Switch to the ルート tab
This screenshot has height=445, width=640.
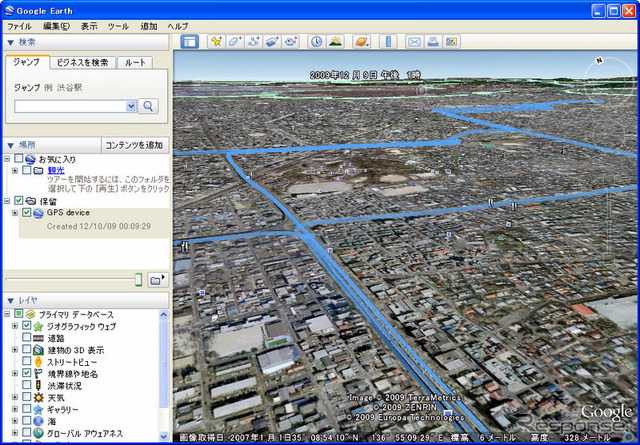pyautogui.click(x=135, y=62)
